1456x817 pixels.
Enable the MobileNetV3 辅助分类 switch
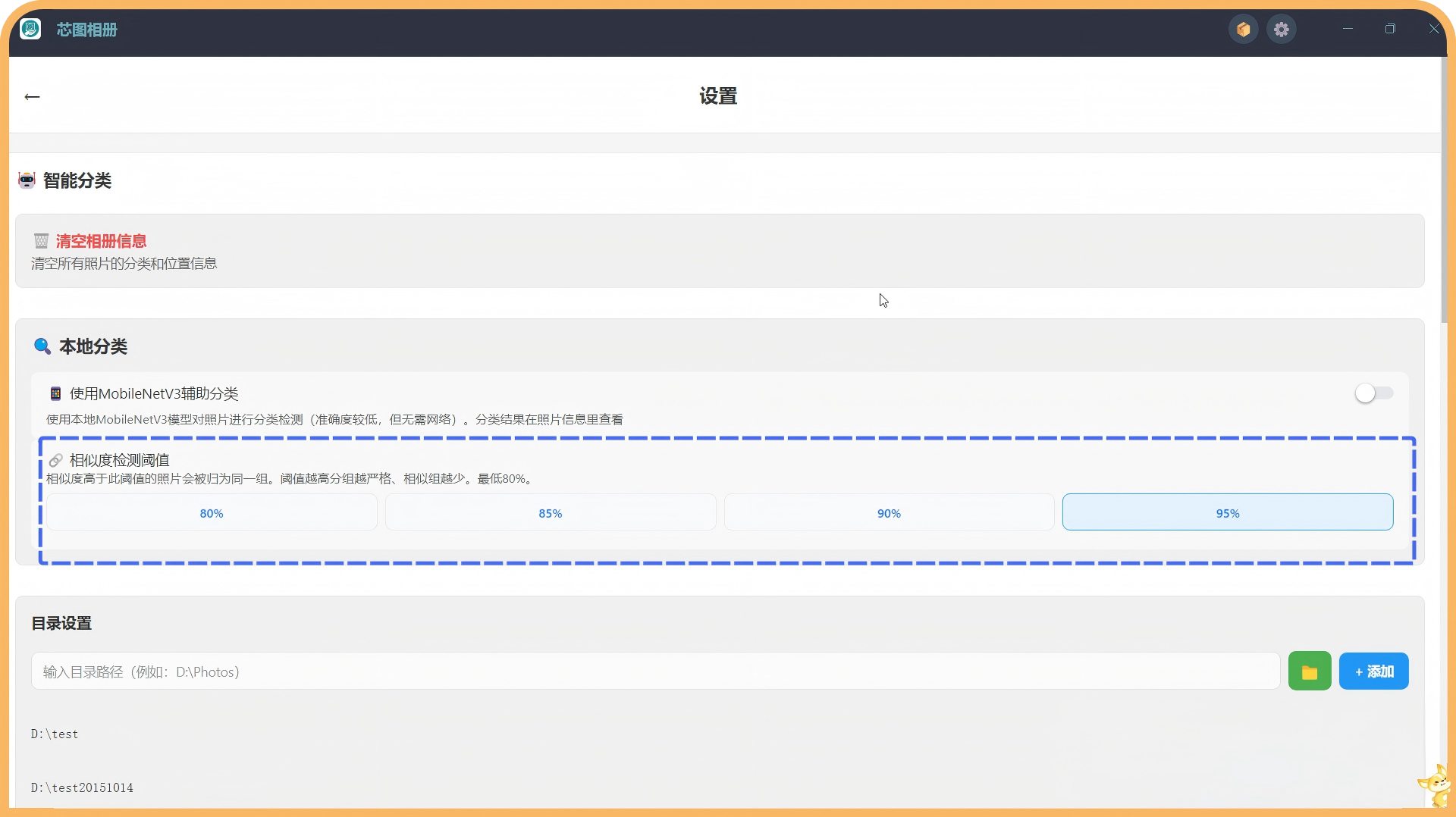[x=1373, y=393]
